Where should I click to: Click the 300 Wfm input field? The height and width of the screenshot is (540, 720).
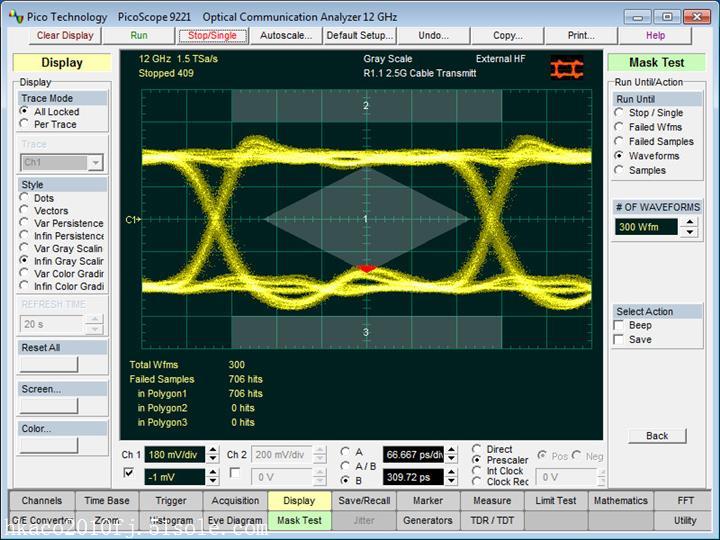click(x=646, y=227)
